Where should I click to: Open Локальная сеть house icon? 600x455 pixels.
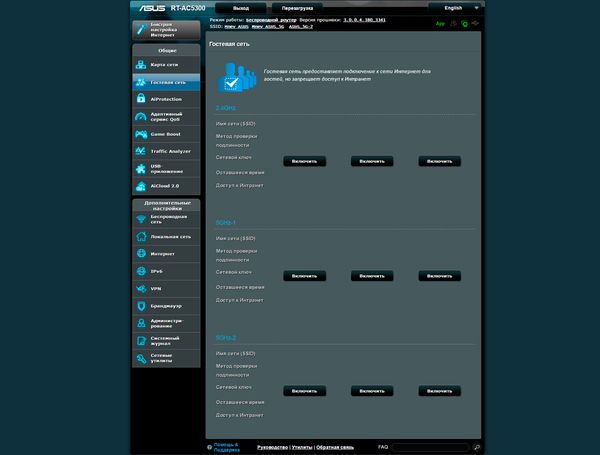tap(141, 236)
